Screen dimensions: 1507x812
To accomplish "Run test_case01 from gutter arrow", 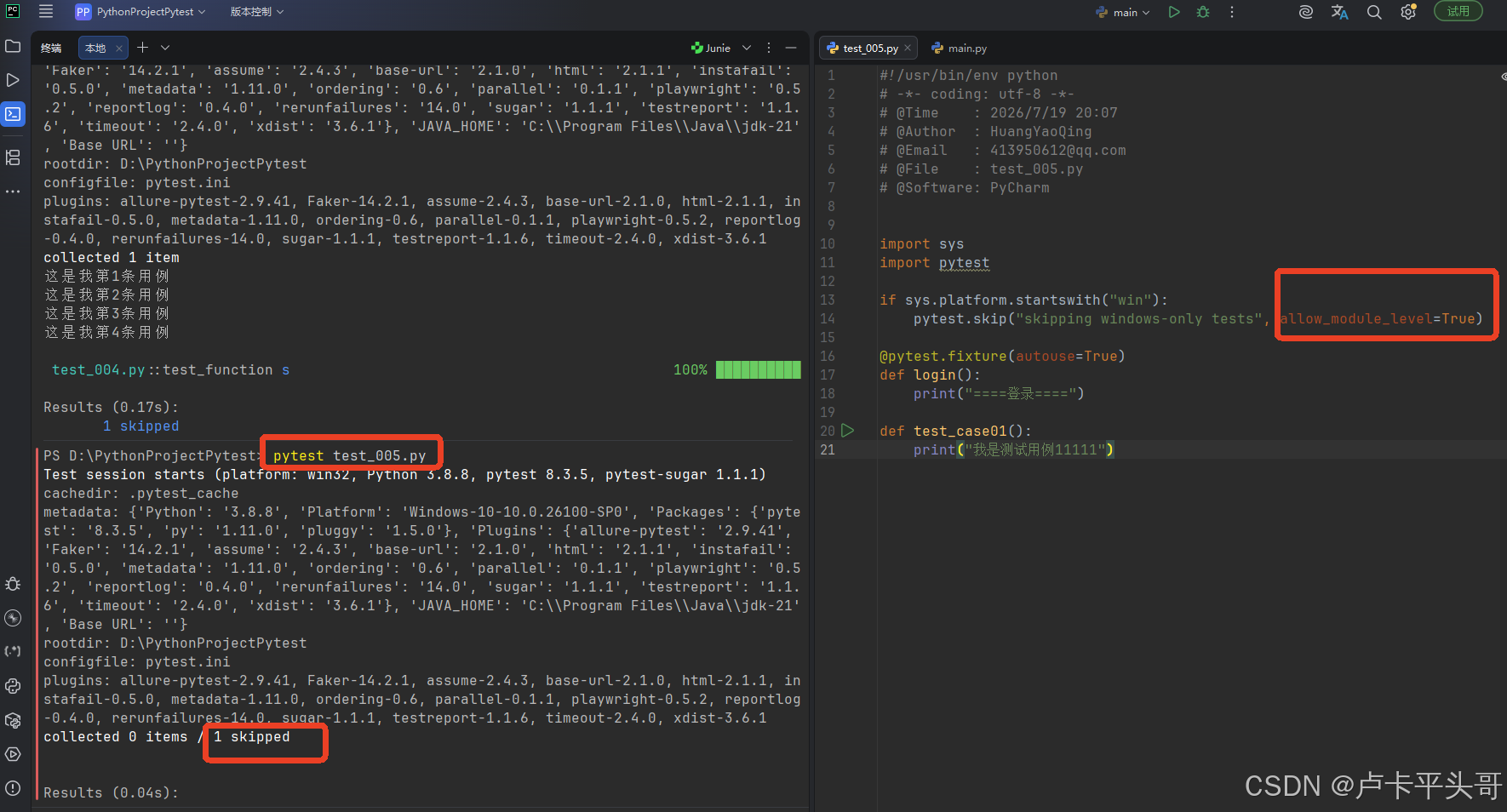I will [x=847, y=431].
